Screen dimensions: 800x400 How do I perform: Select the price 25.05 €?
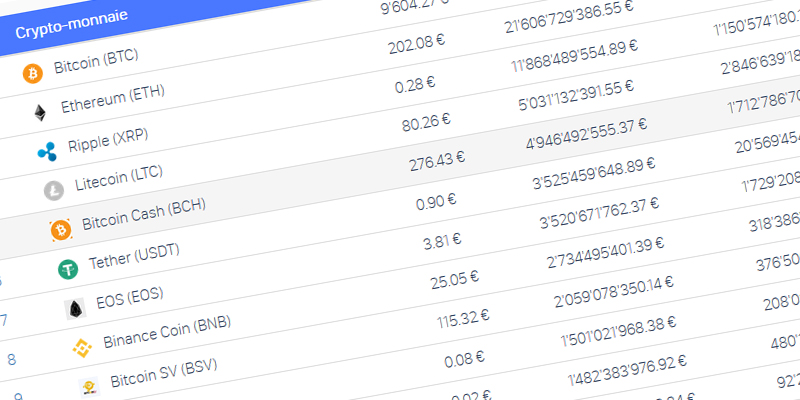455,280
